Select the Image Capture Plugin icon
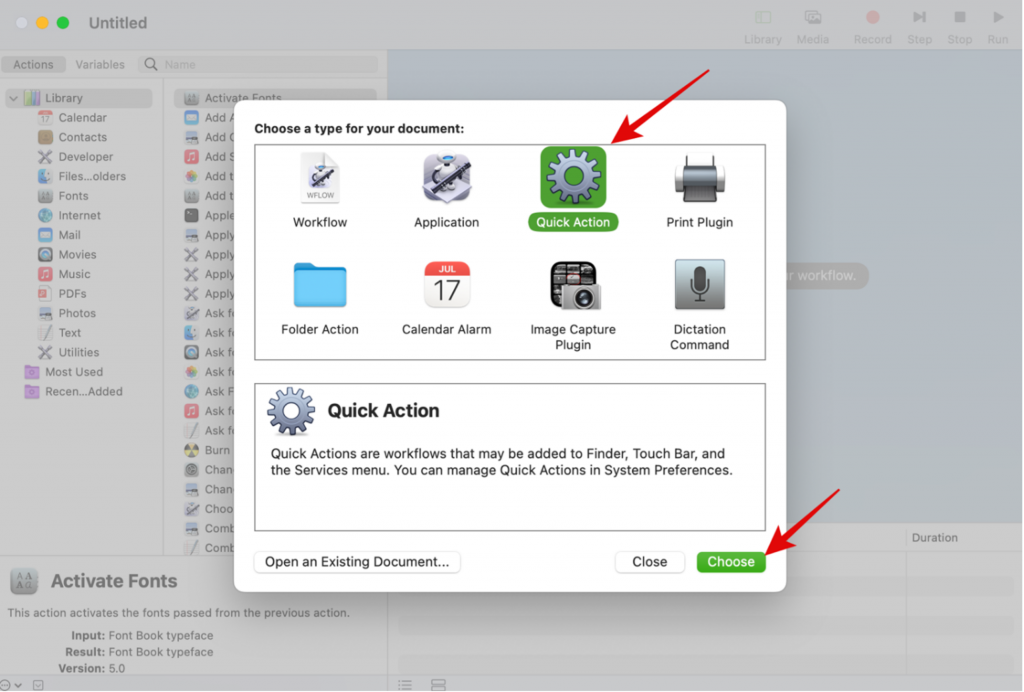Screen dimensions: 1024x692 coord(573,286)
